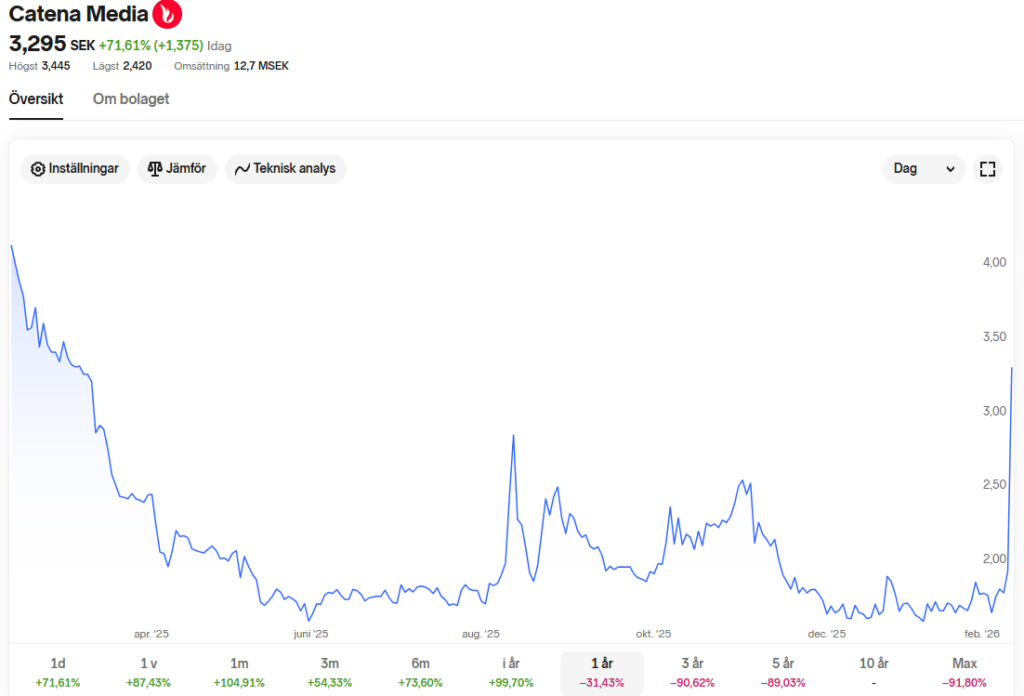
Task: Show the 5 år price history
Action: pos(783,672)
